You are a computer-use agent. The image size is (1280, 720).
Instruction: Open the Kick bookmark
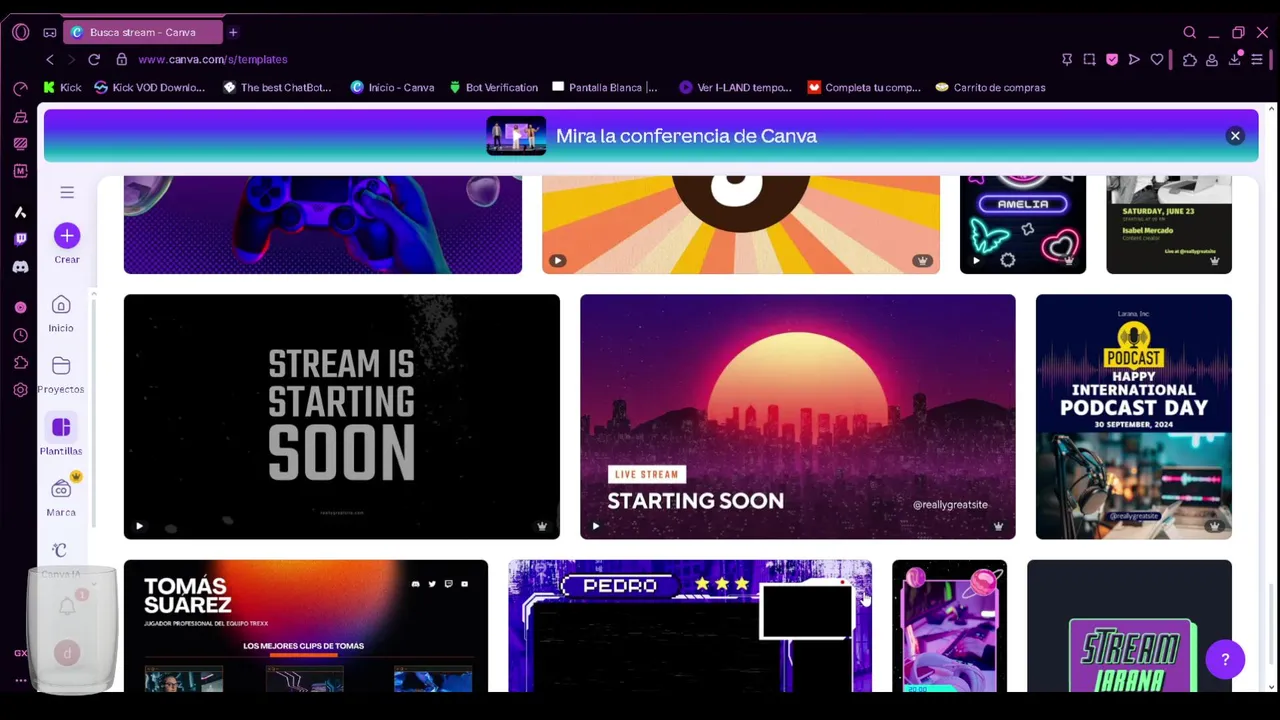point(62,87)
